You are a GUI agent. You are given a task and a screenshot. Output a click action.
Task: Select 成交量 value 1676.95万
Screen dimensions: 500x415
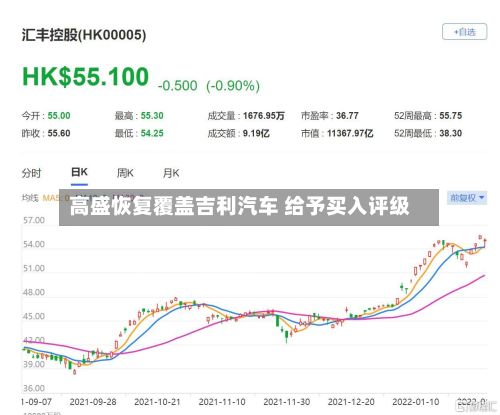(264, 116)
